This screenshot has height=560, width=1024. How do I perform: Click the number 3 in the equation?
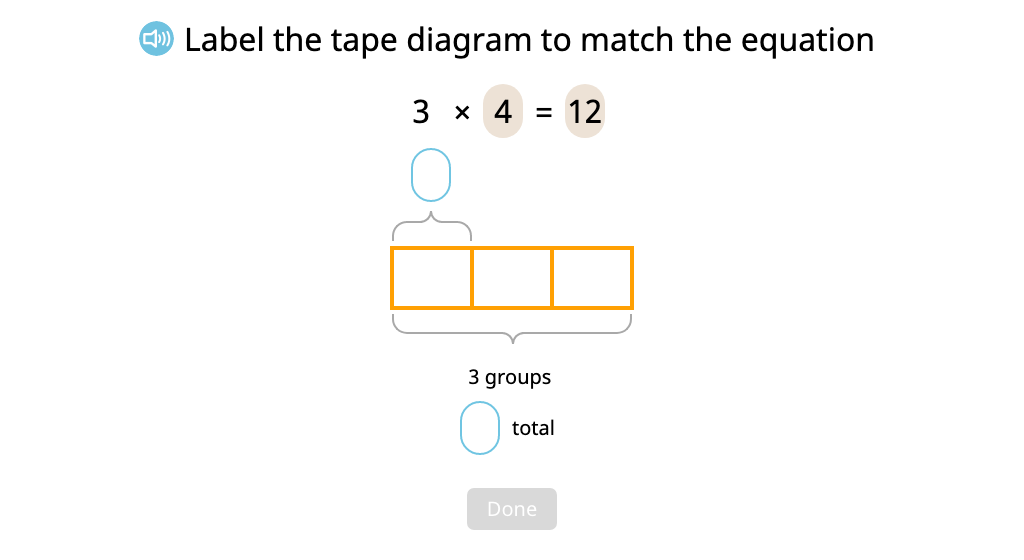(x=421, y=112)
